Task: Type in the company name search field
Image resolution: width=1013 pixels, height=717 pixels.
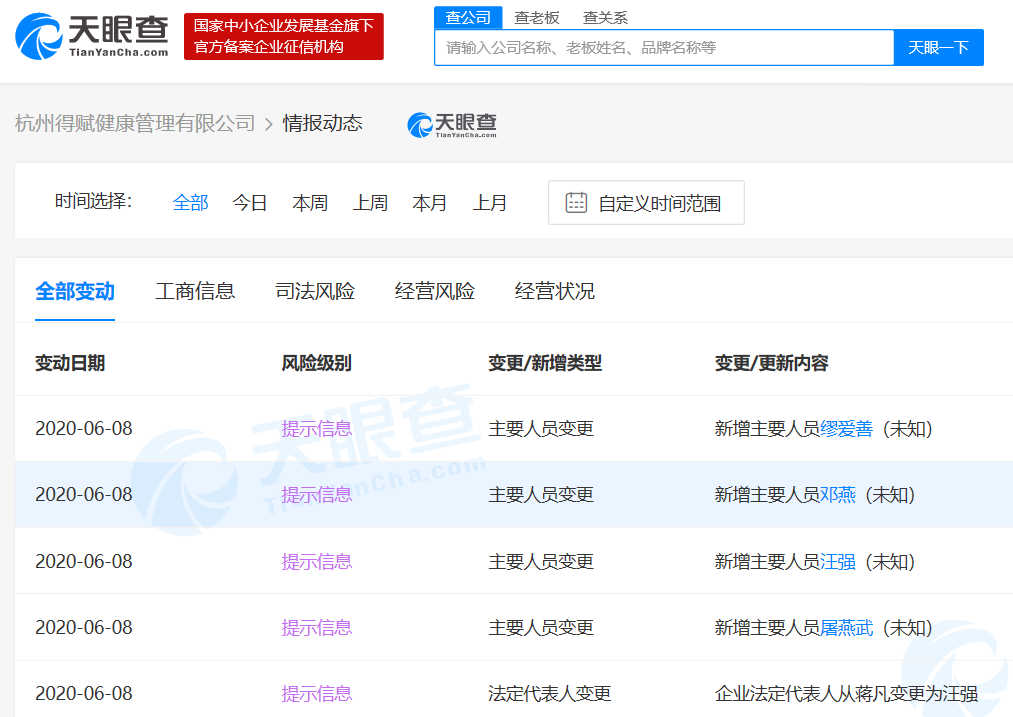Action: coord(662,47)
